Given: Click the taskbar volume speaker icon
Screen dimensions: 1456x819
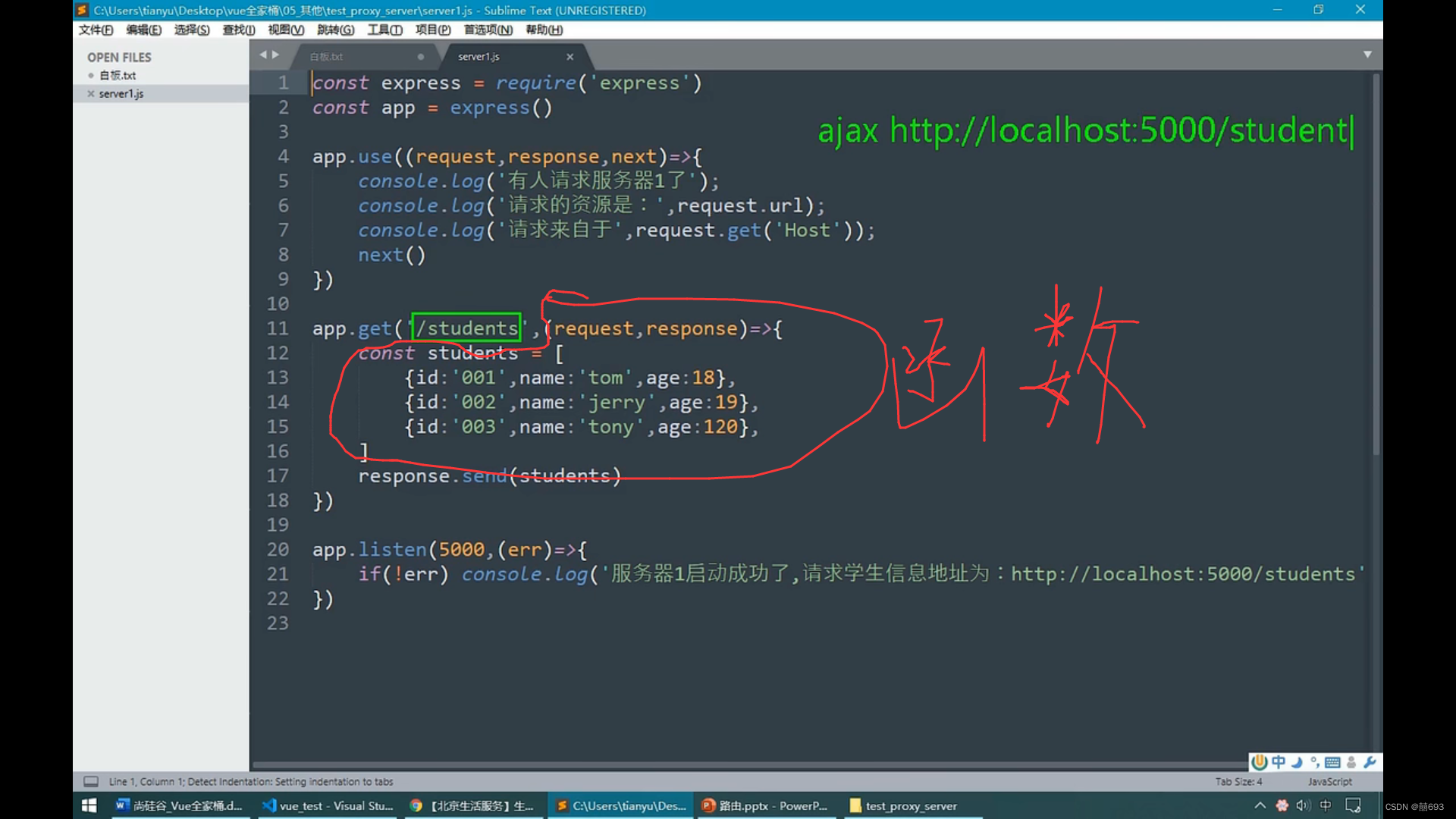Looking at the screenshot, I should [1303, 805].
